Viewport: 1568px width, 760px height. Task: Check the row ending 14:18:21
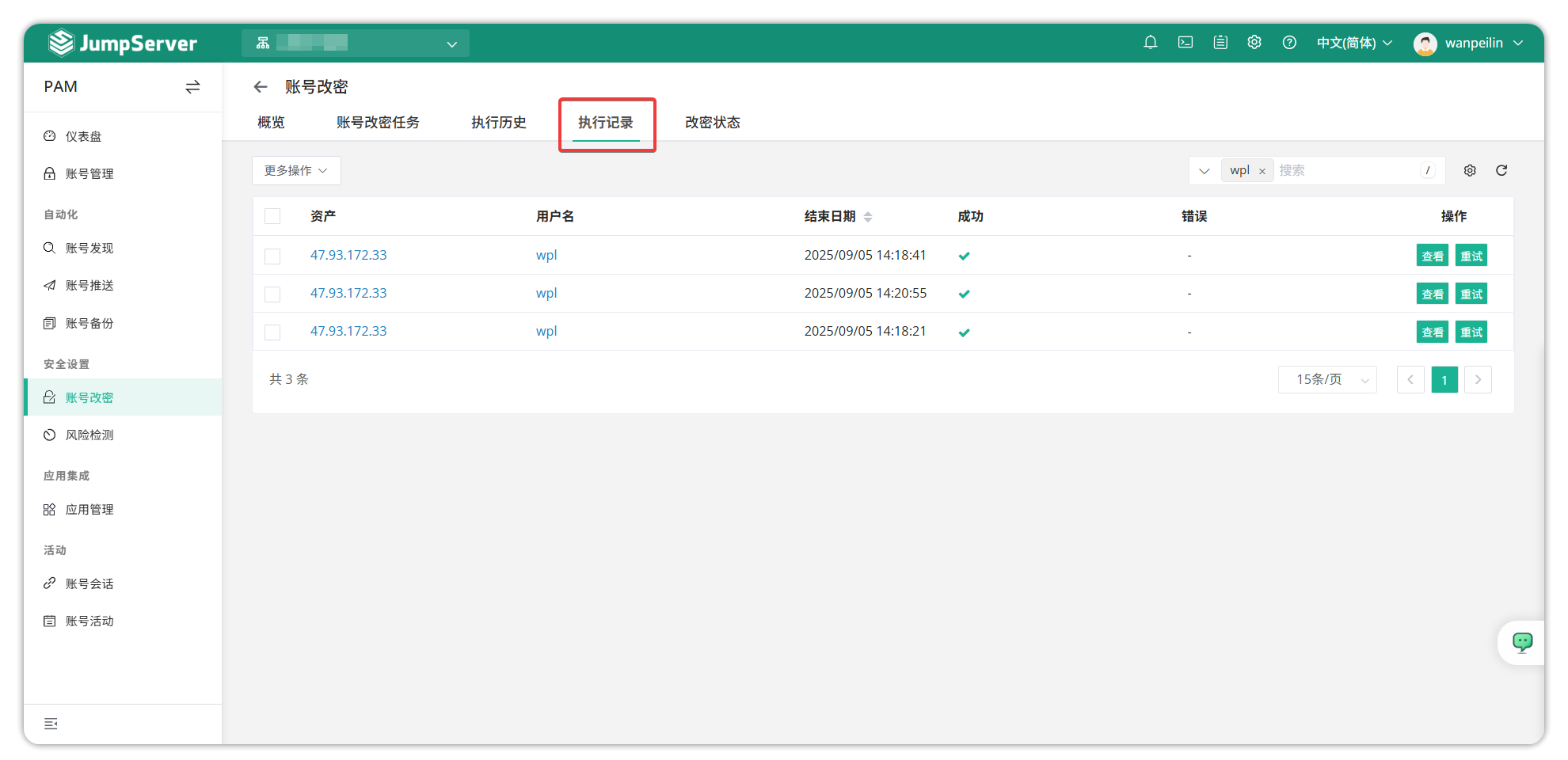[x=272, y=332]
